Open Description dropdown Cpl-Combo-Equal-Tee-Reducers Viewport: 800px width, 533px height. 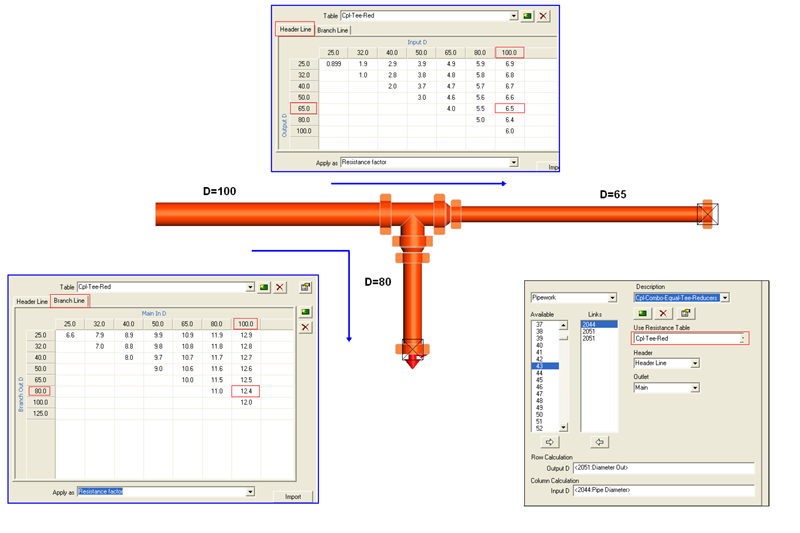(725, 297)
